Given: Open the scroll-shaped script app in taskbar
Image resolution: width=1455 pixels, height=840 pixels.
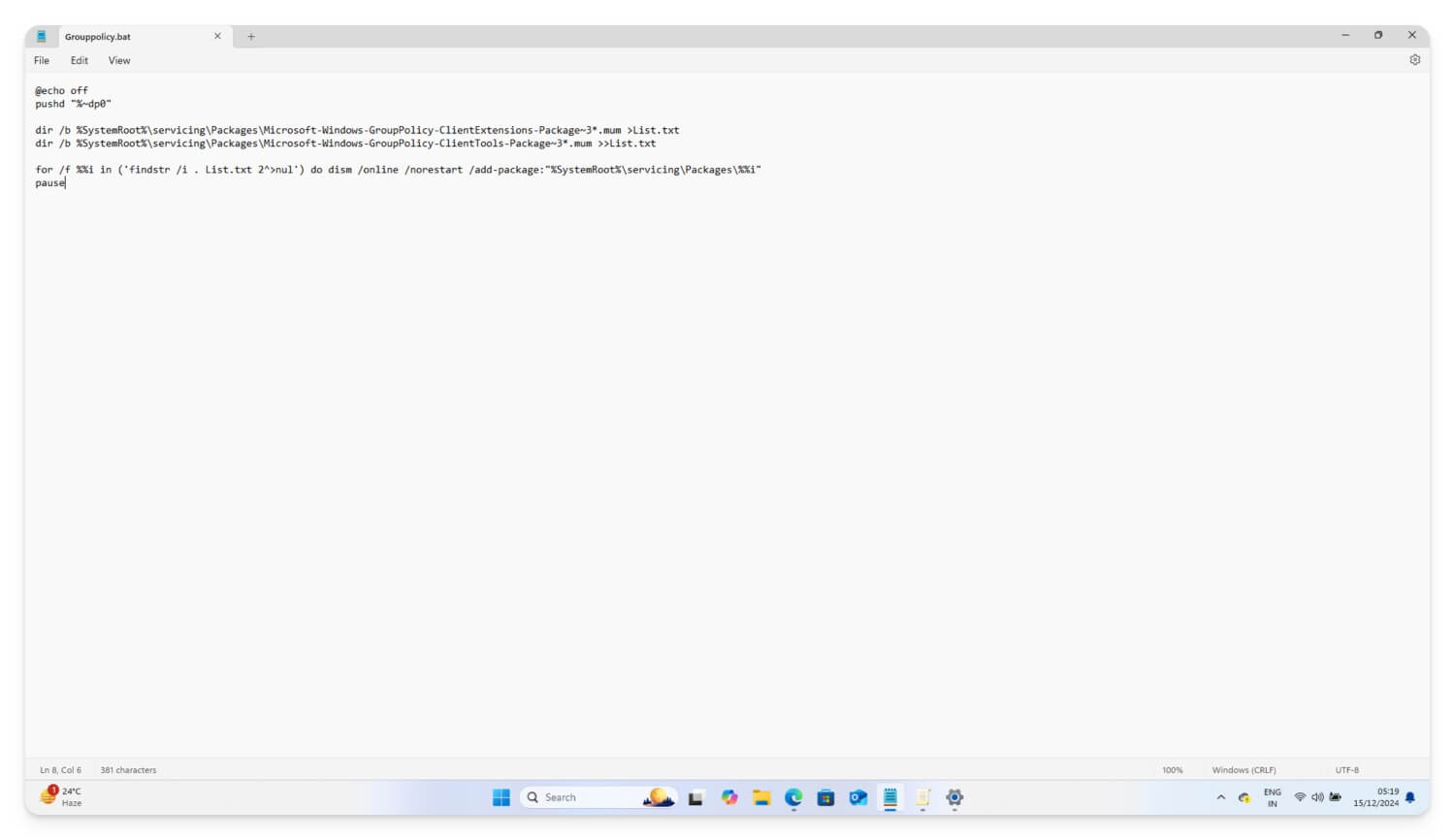Looking at the screenshot, I should 922,797.
